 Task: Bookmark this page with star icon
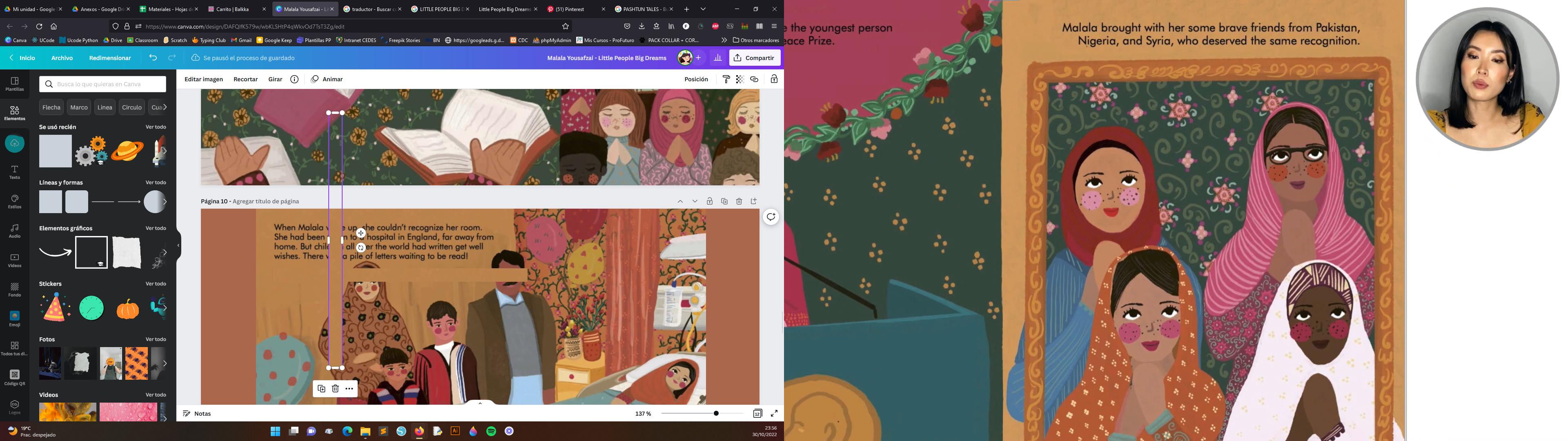click(566, 26)
